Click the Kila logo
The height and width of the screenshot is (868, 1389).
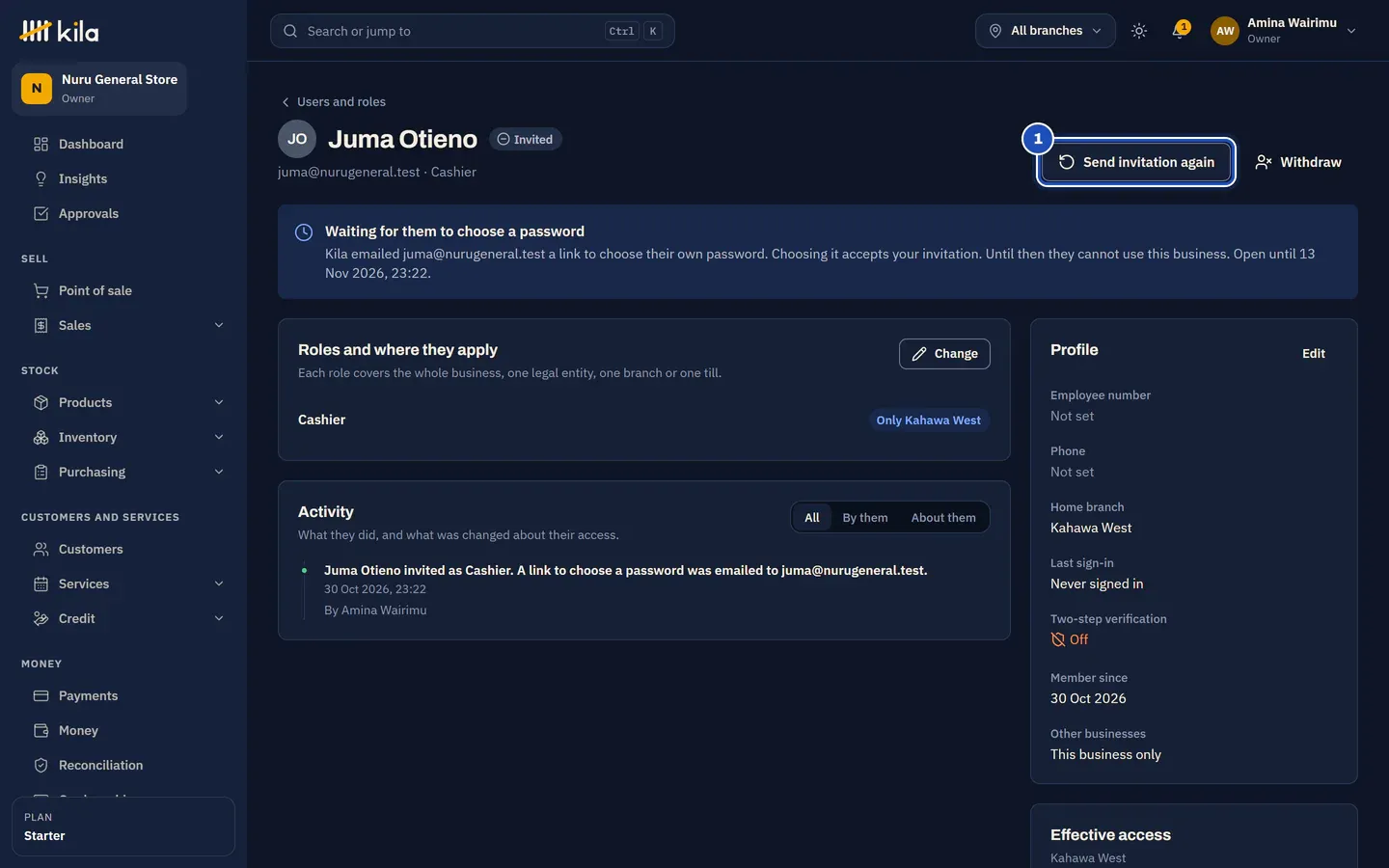click(59, 31)
